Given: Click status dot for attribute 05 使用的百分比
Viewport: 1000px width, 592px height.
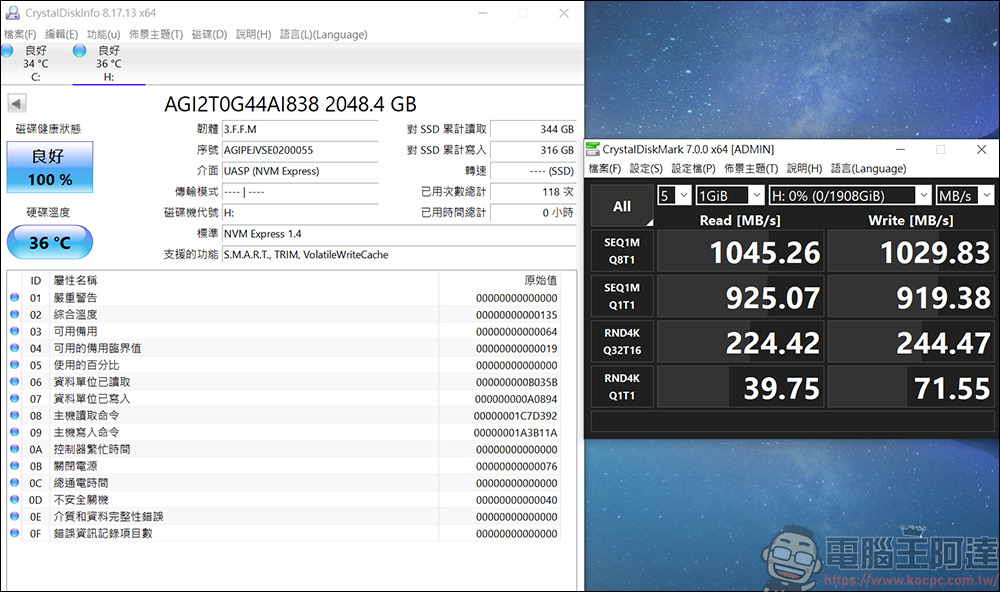Looking at the screenshot, I should [15, 365].
